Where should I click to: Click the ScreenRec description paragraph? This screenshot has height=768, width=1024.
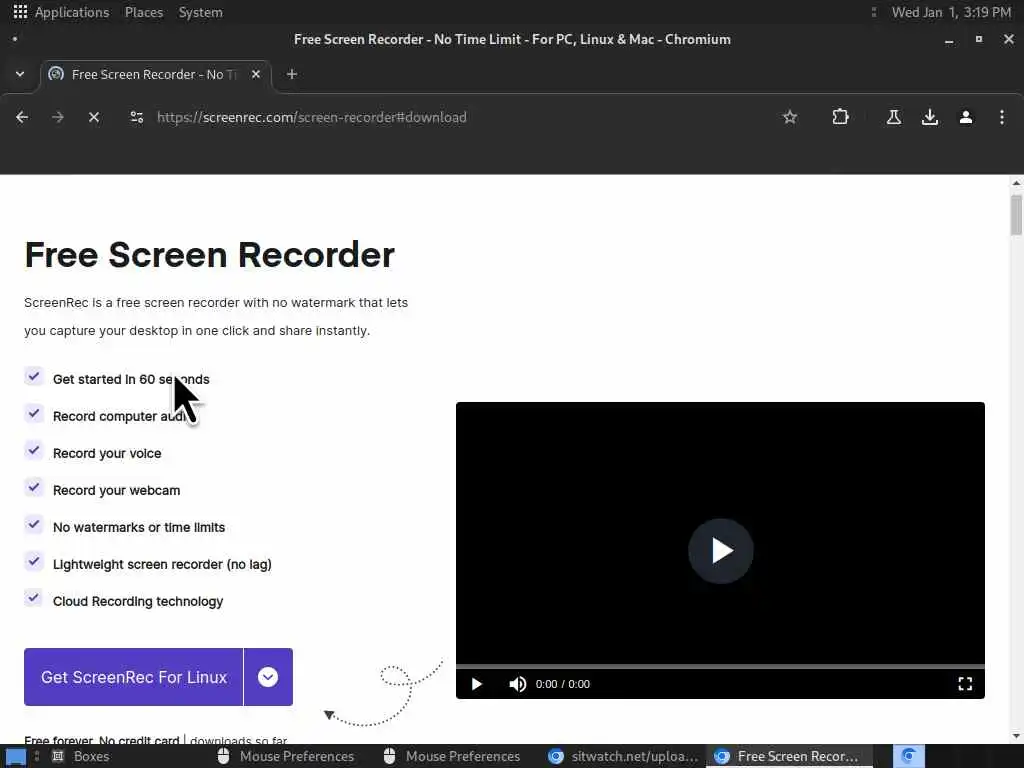(216, 317)
